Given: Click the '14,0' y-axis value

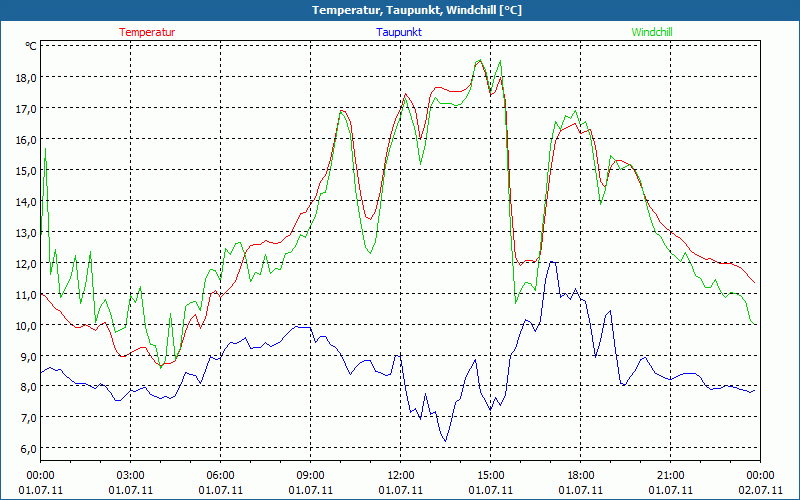Looking at the screenshot, I should tap(27, 202).
